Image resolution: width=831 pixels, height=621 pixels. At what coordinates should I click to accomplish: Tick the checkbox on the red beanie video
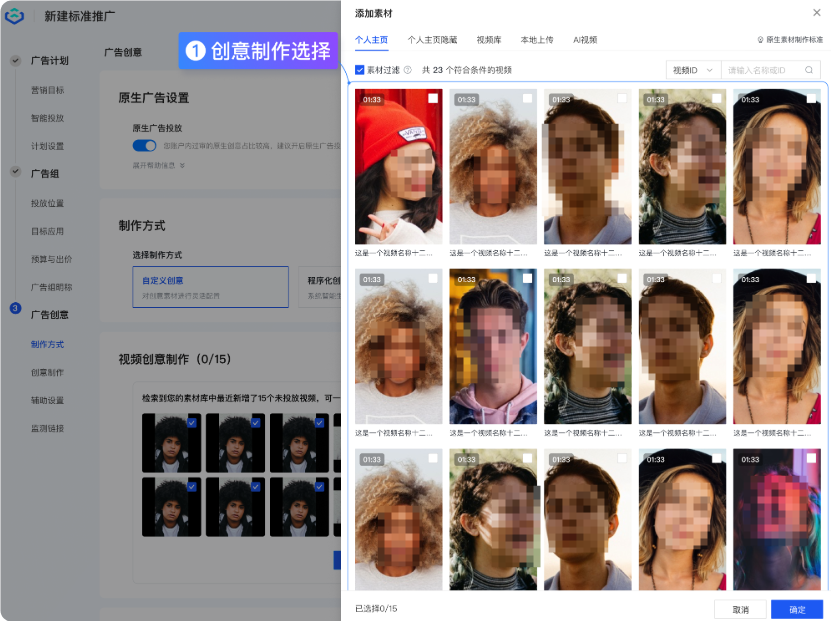pos(433,98)
